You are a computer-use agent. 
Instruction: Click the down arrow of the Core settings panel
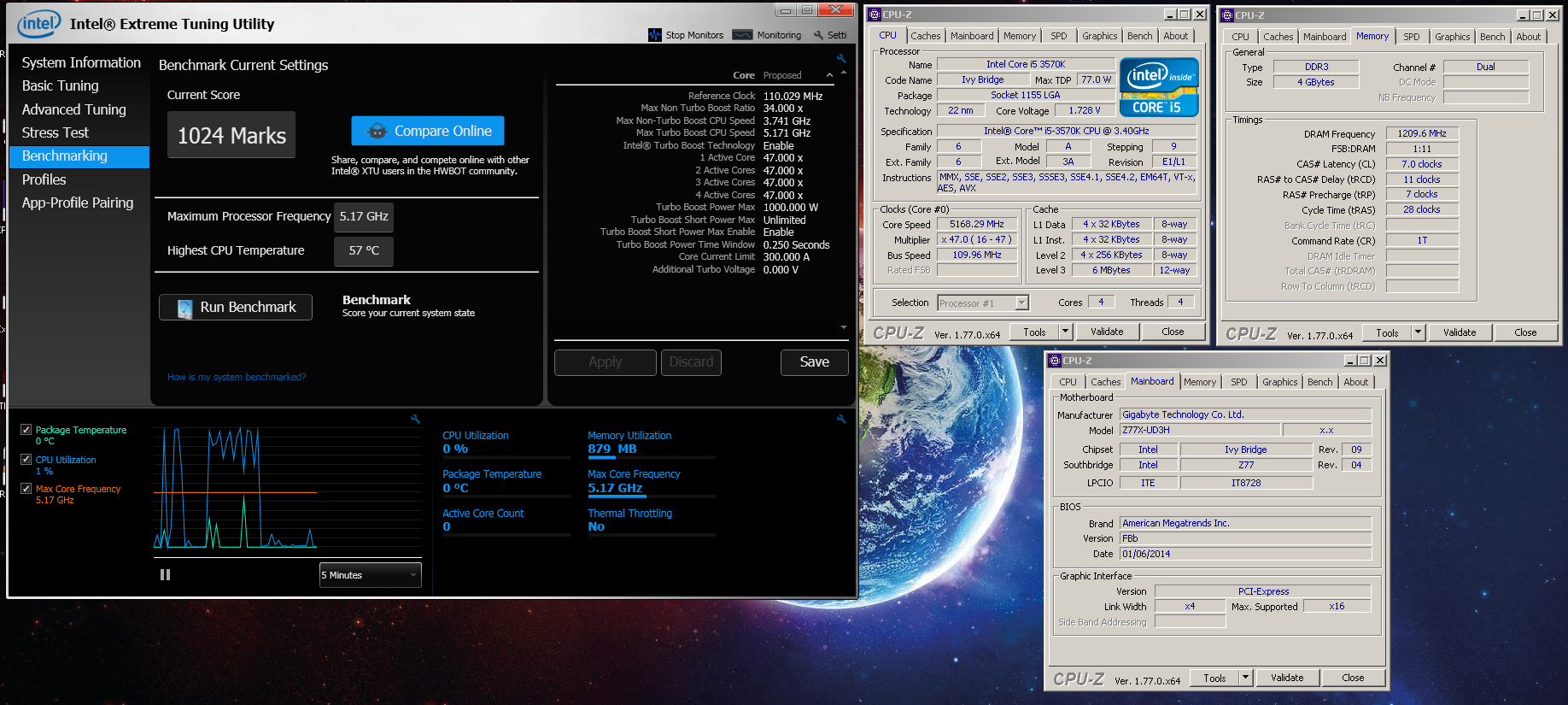(844, 327)
